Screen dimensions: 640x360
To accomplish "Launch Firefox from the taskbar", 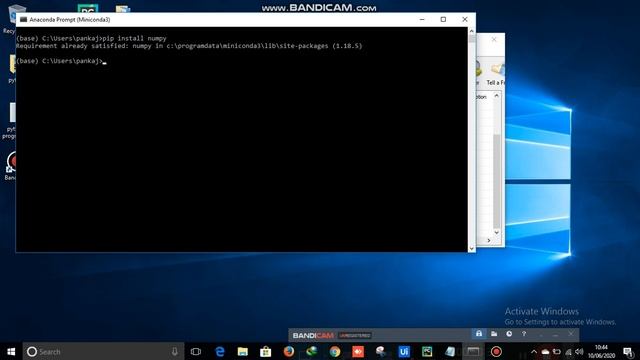I will pyautogui.click(x=289, y=351).
